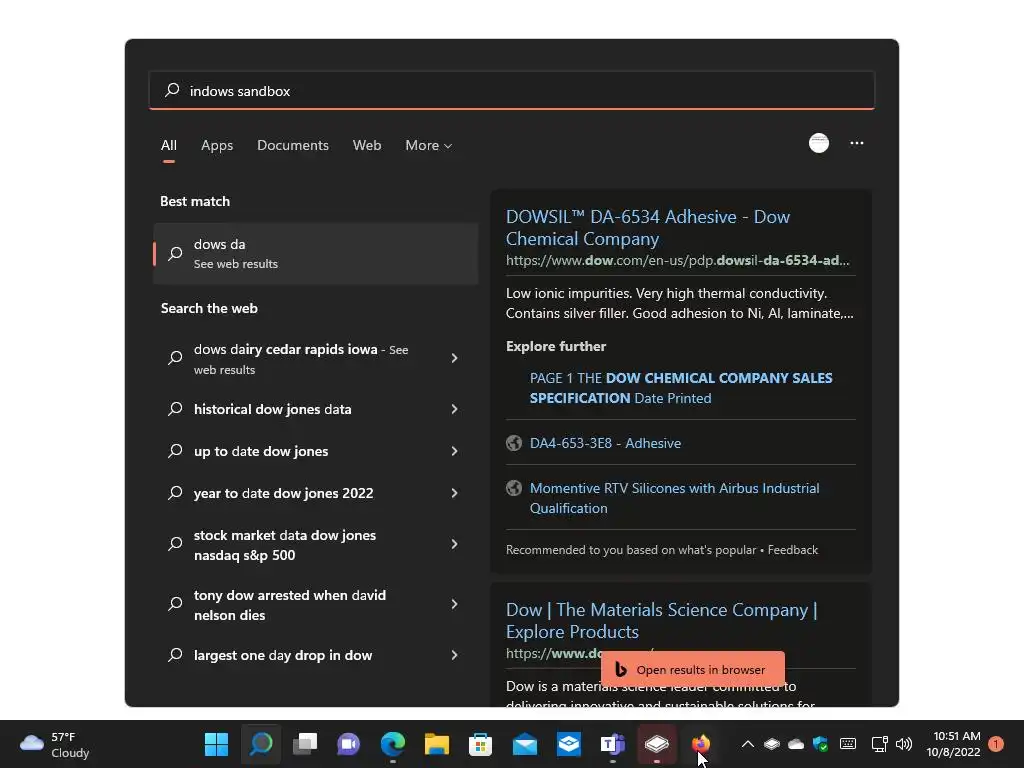Expand arrow for 'tony dow arrested'

click(x=455, y=604)
